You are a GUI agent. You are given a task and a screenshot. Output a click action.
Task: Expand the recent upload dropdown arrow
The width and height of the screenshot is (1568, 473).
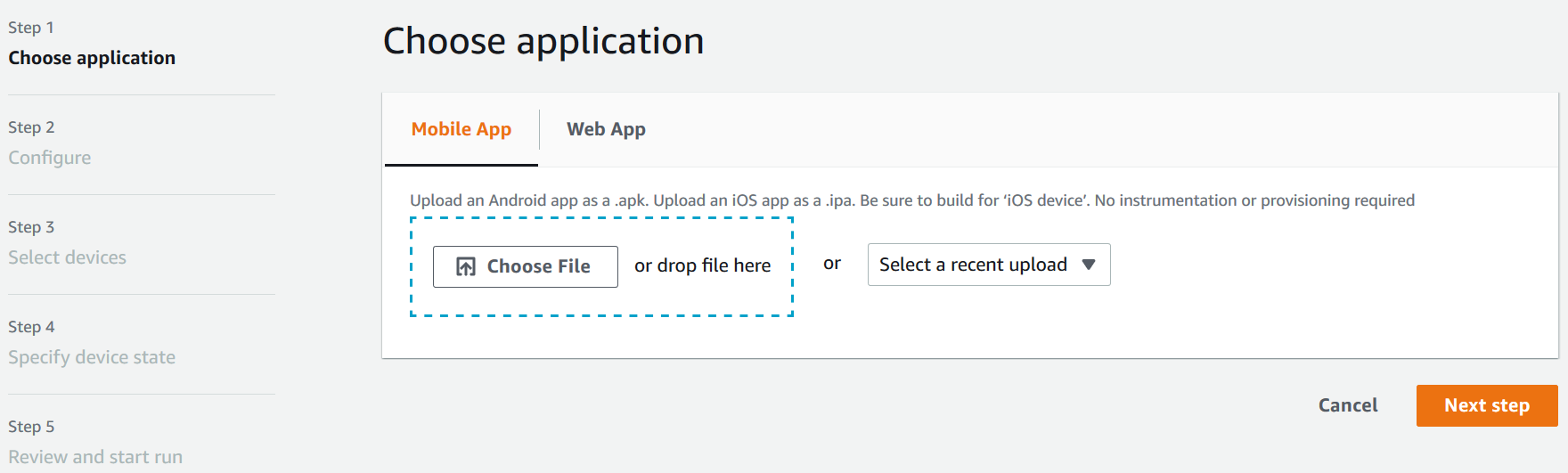click(1088, 265)
